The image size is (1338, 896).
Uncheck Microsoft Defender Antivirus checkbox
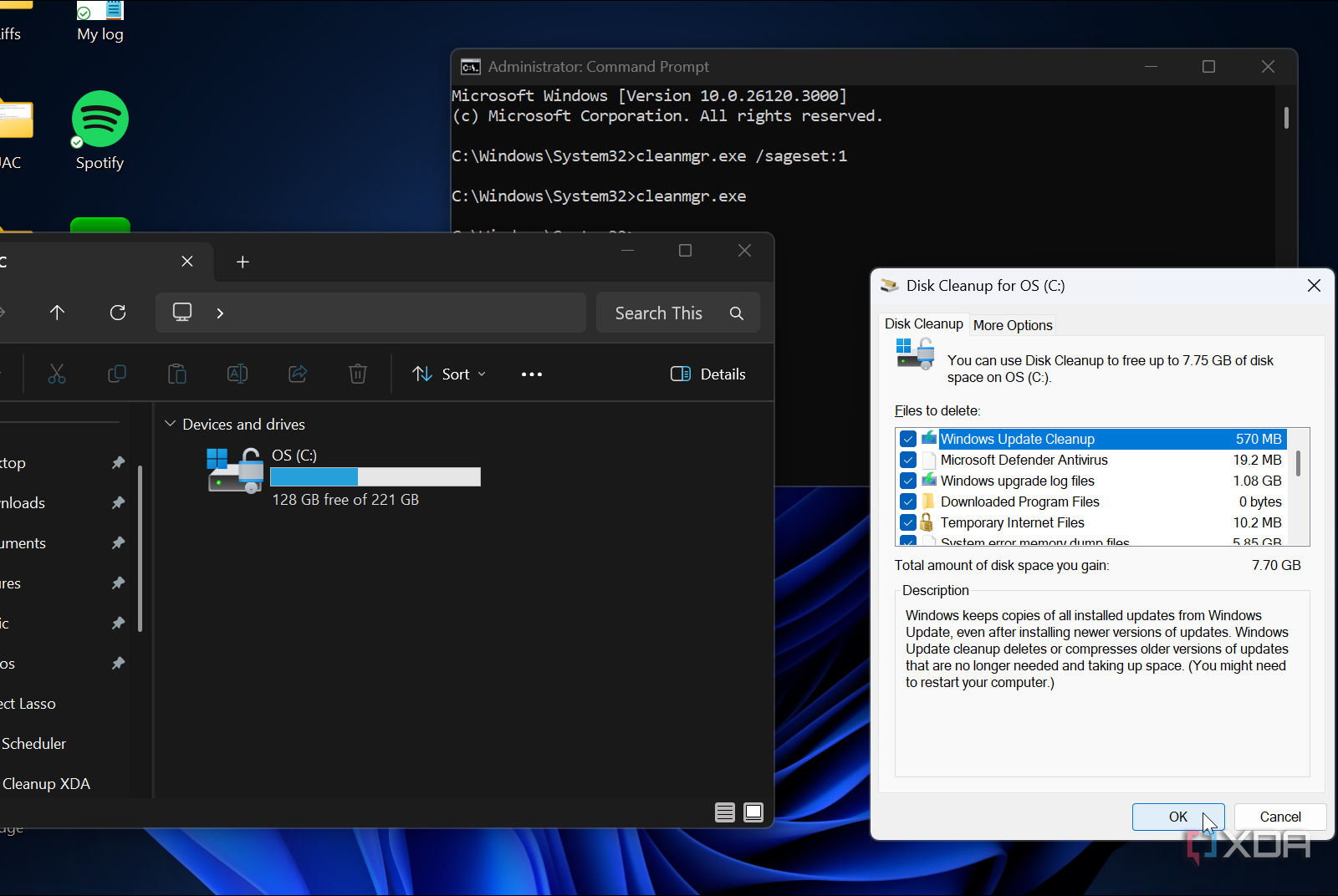(x=908, y=461)
